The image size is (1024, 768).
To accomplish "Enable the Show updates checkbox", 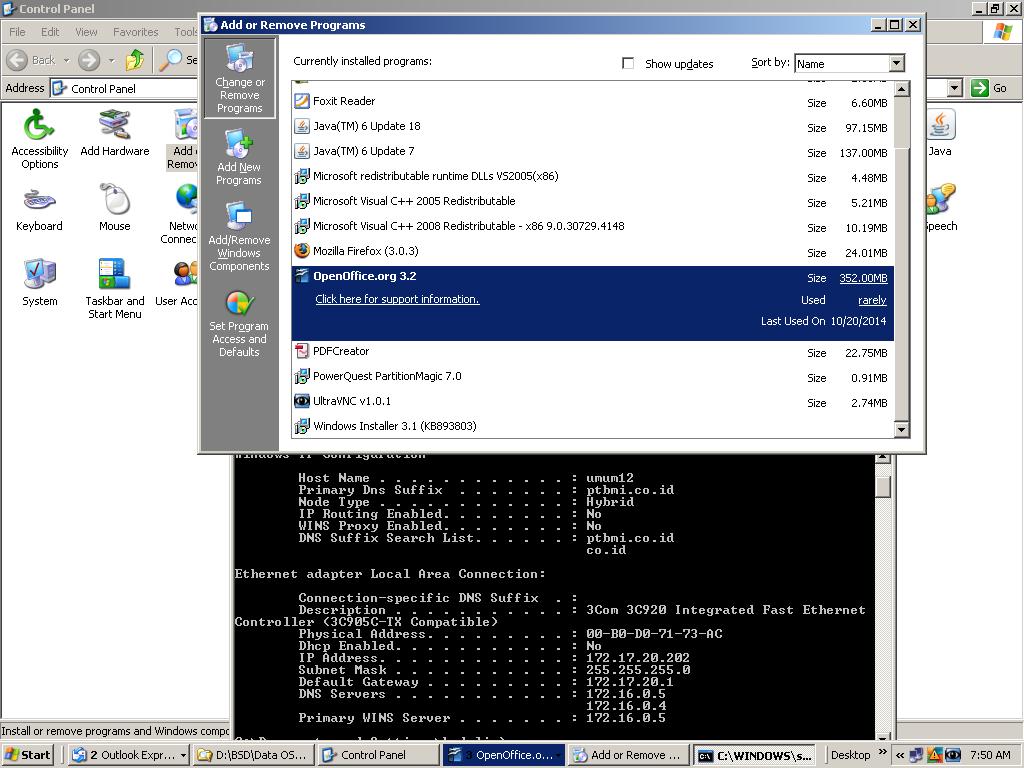I will (x=628, y=63).
